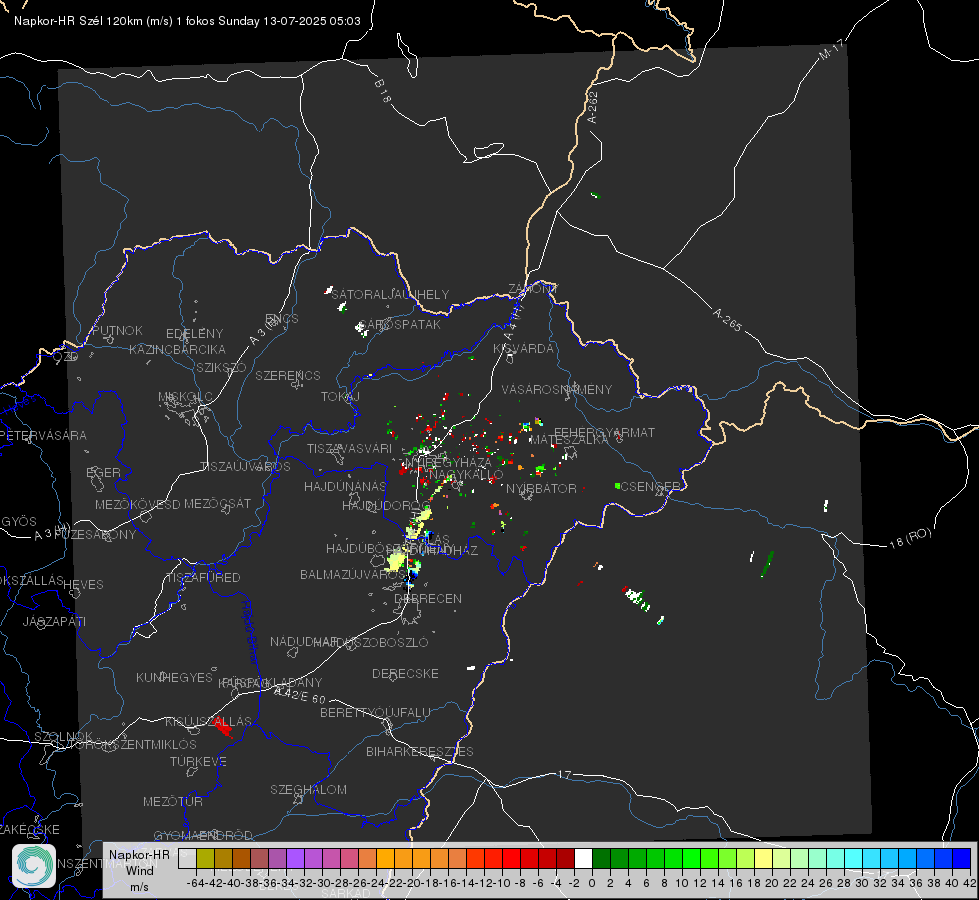
Task: Click the red wind echo near KISÚJSZÁLLÁS
Action: (222, 727)
